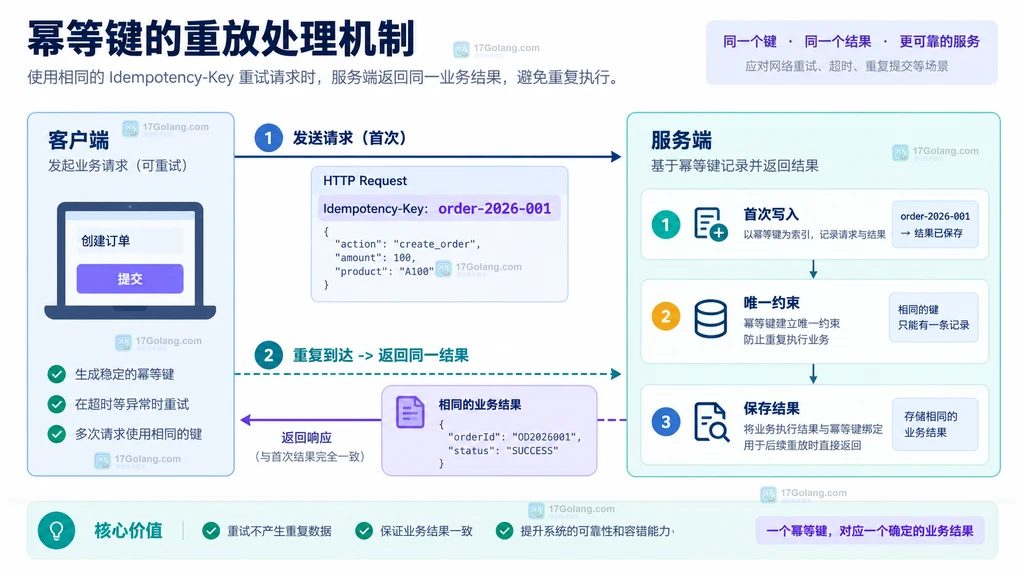Click the green number 1 badge in 首次写入

[666, 225]
